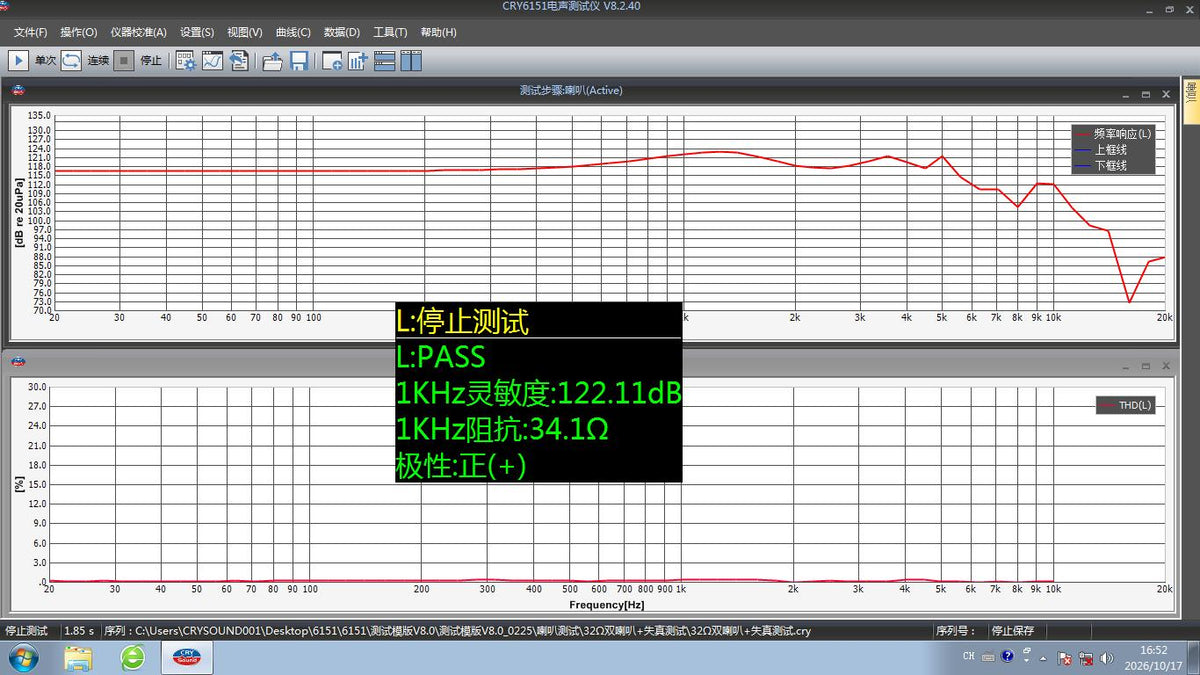
Task: Click the 1KHz阻抗 34.1Ω reading
Action: (503, 430)
